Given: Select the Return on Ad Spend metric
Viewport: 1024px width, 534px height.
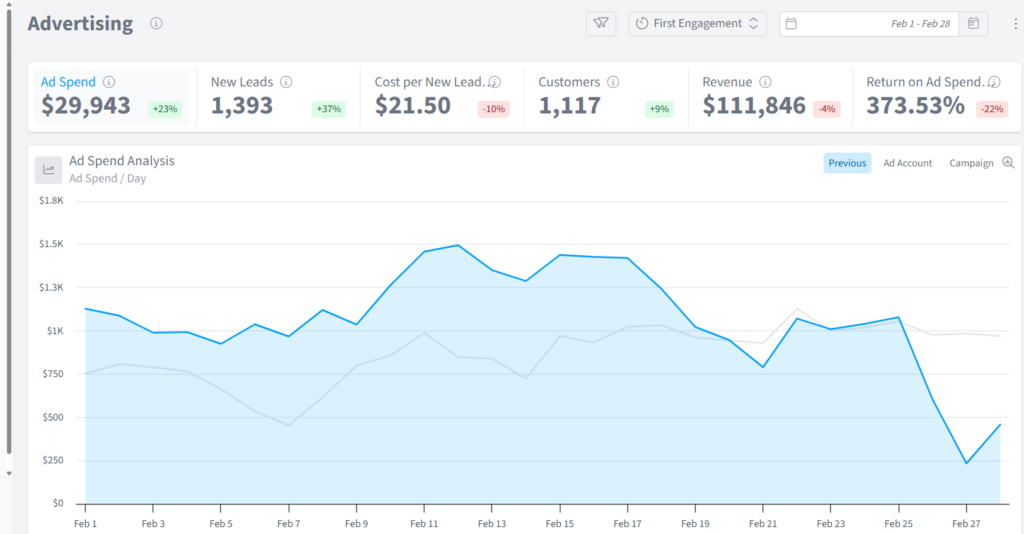Looking at the screenshot, I should [936, 97].
